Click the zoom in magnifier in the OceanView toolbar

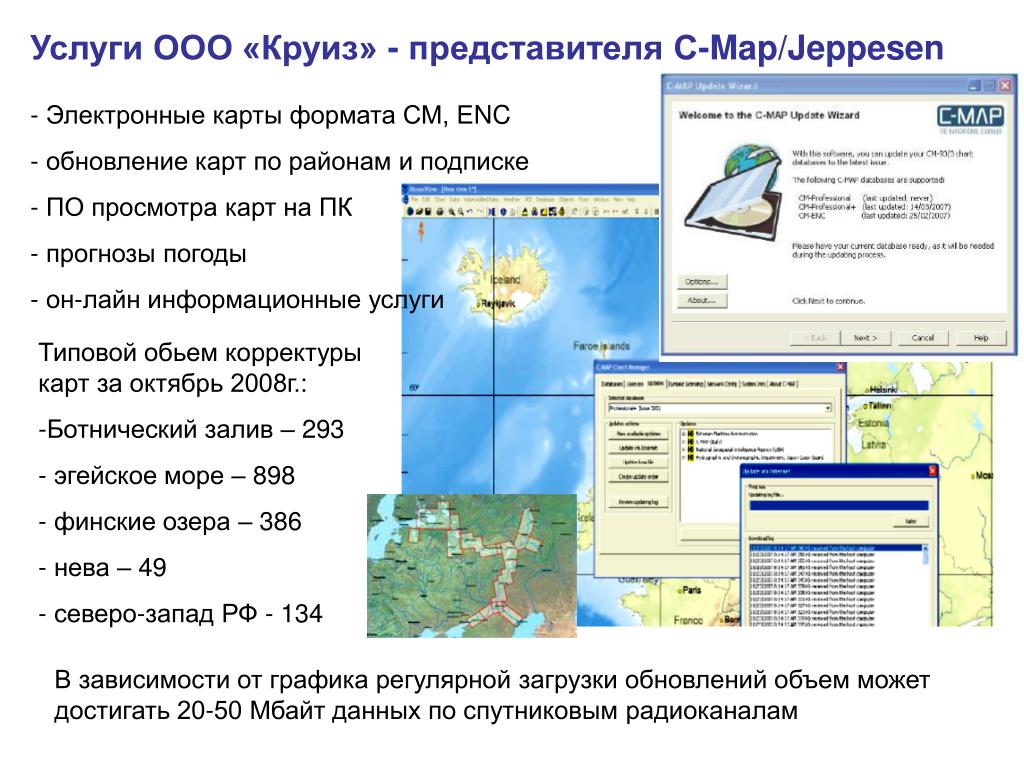pos(452,212)
